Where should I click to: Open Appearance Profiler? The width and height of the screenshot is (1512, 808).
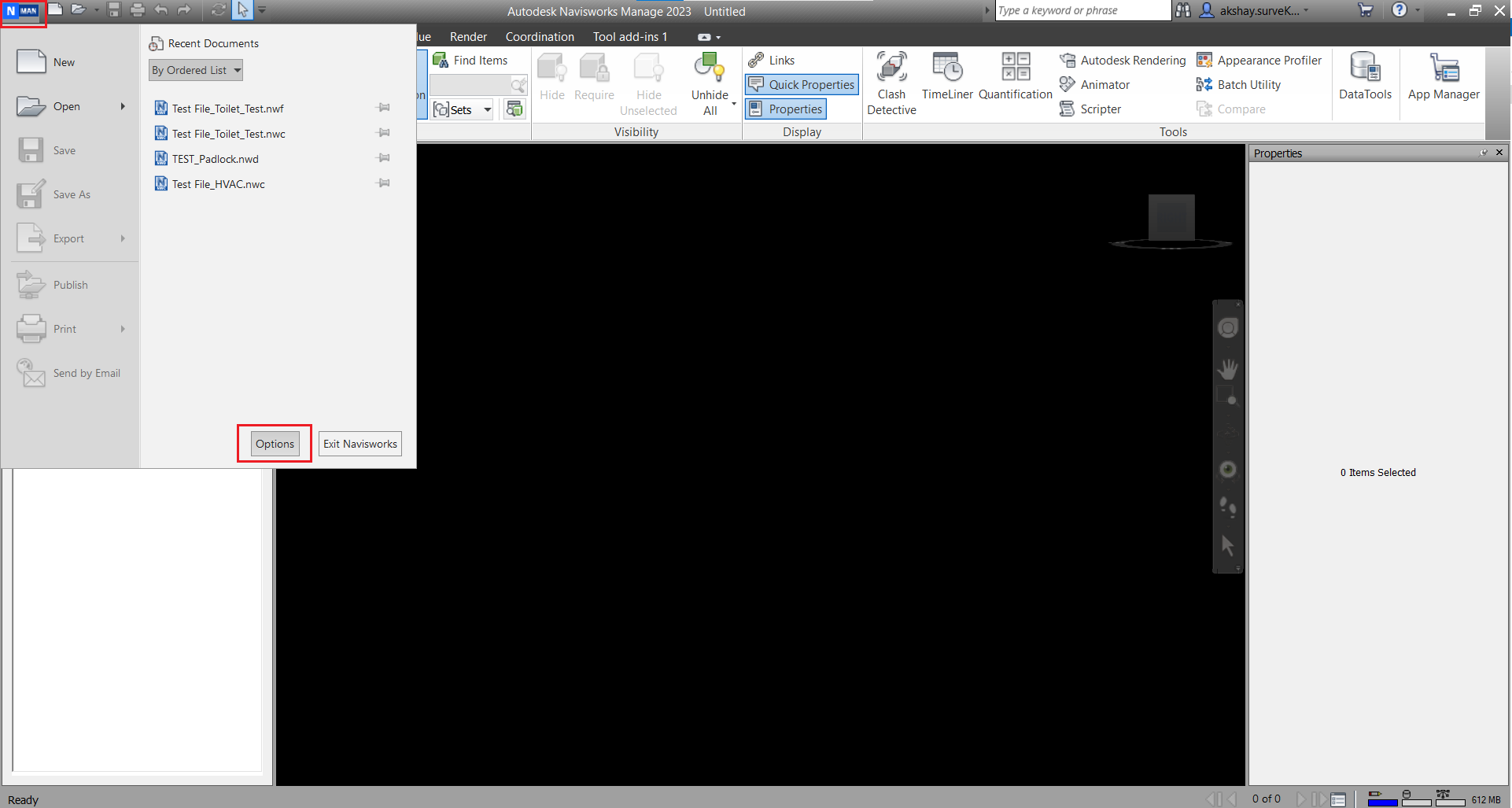point(1259,61)
